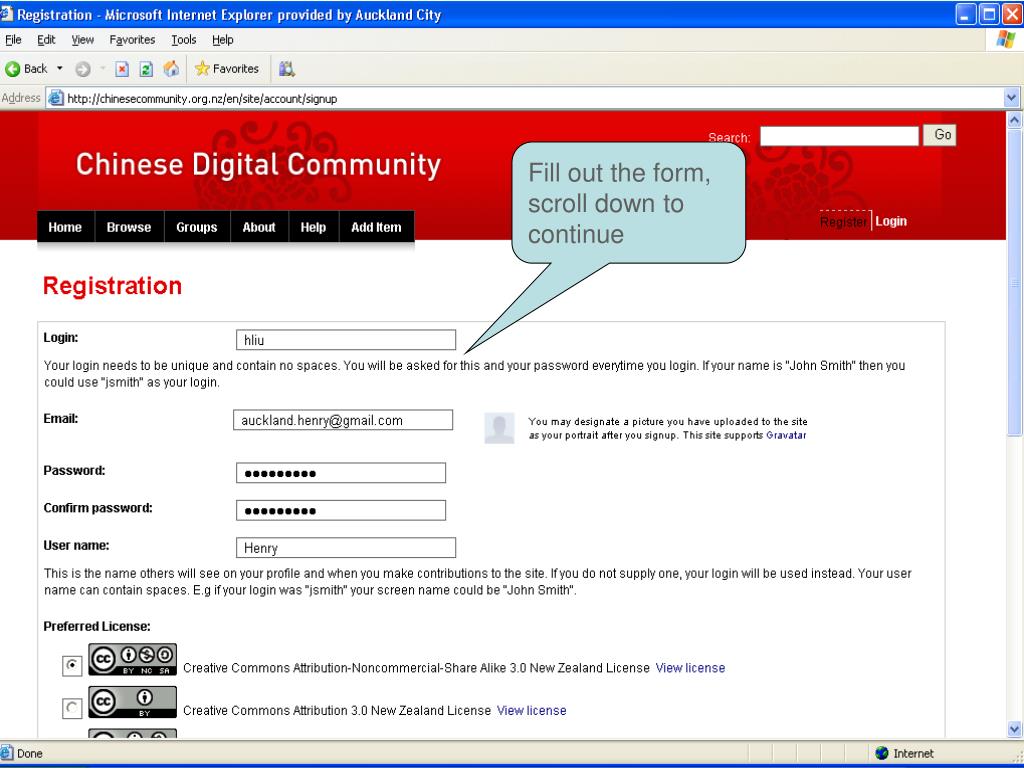
Task: Open the Add Item navigation tab
Action: click(376, 227)
